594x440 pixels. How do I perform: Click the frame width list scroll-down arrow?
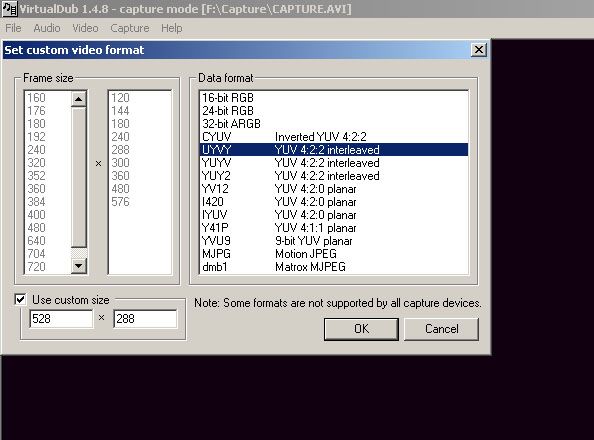pos(78,266)
